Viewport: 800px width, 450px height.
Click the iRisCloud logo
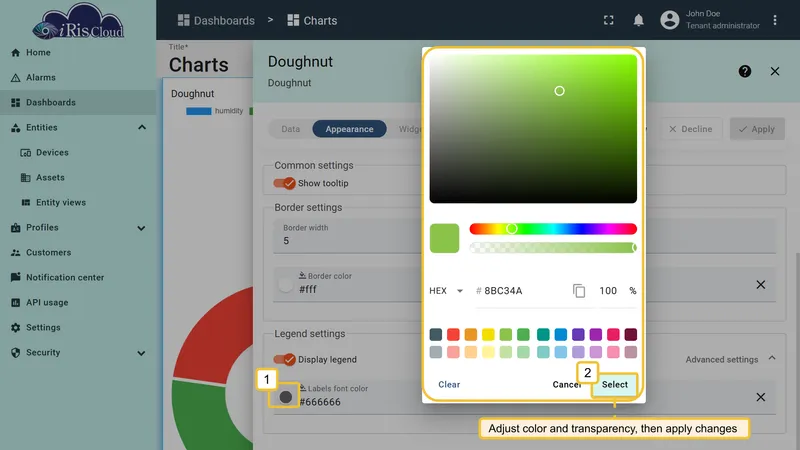point(78,21)
